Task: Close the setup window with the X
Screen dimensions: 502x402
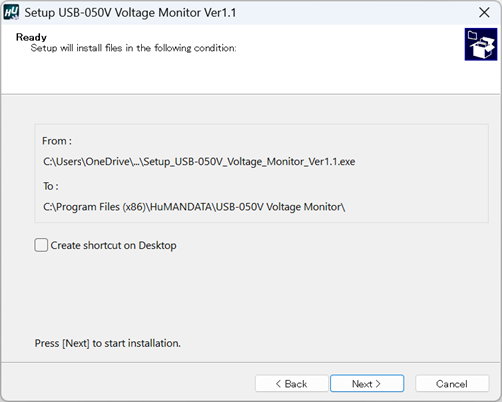Action: pyautogui.click(x=484, y=13)
